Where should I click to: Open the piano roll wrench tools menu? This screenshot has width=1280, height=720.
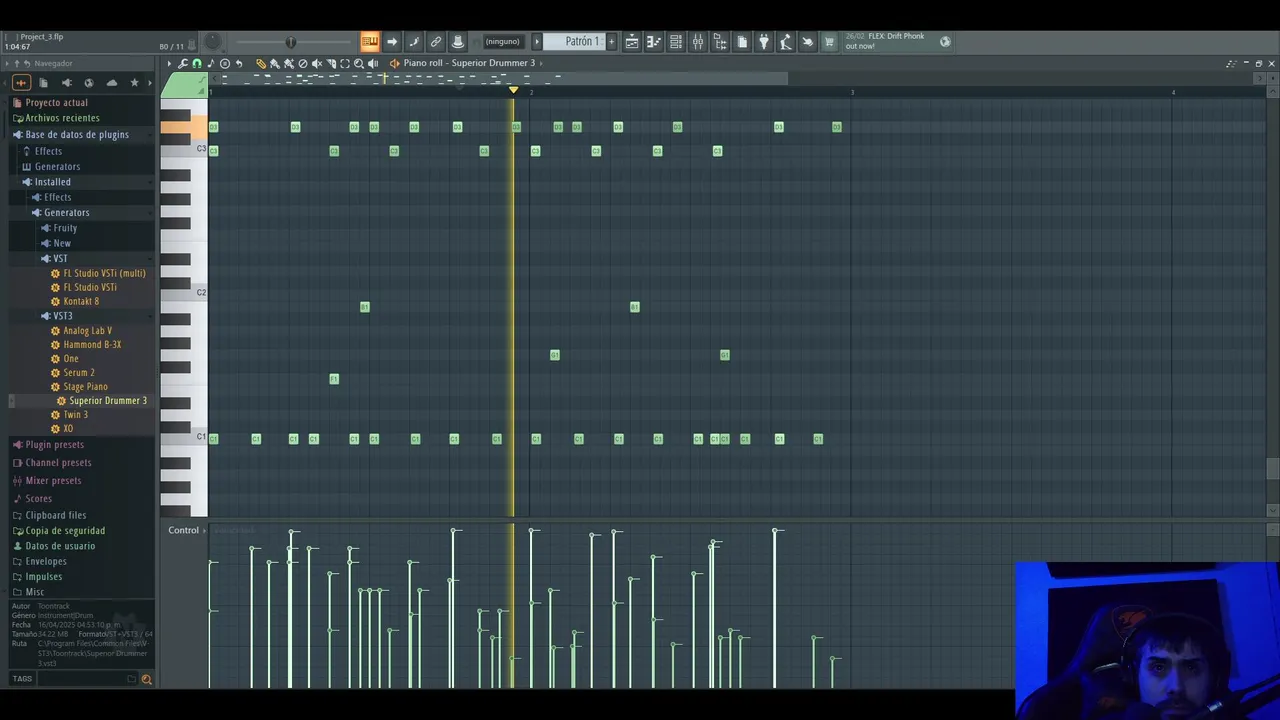coord(183,63)
